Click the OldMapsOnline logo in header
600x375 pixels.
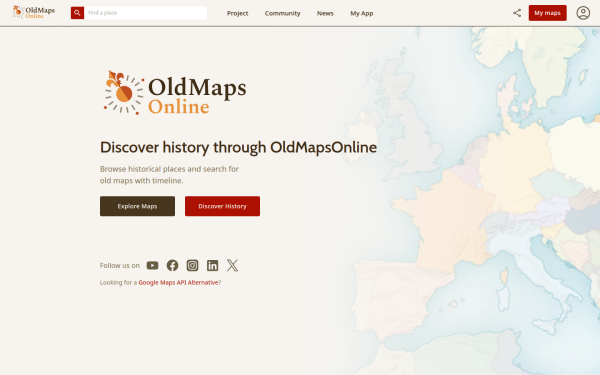[34, 12]
